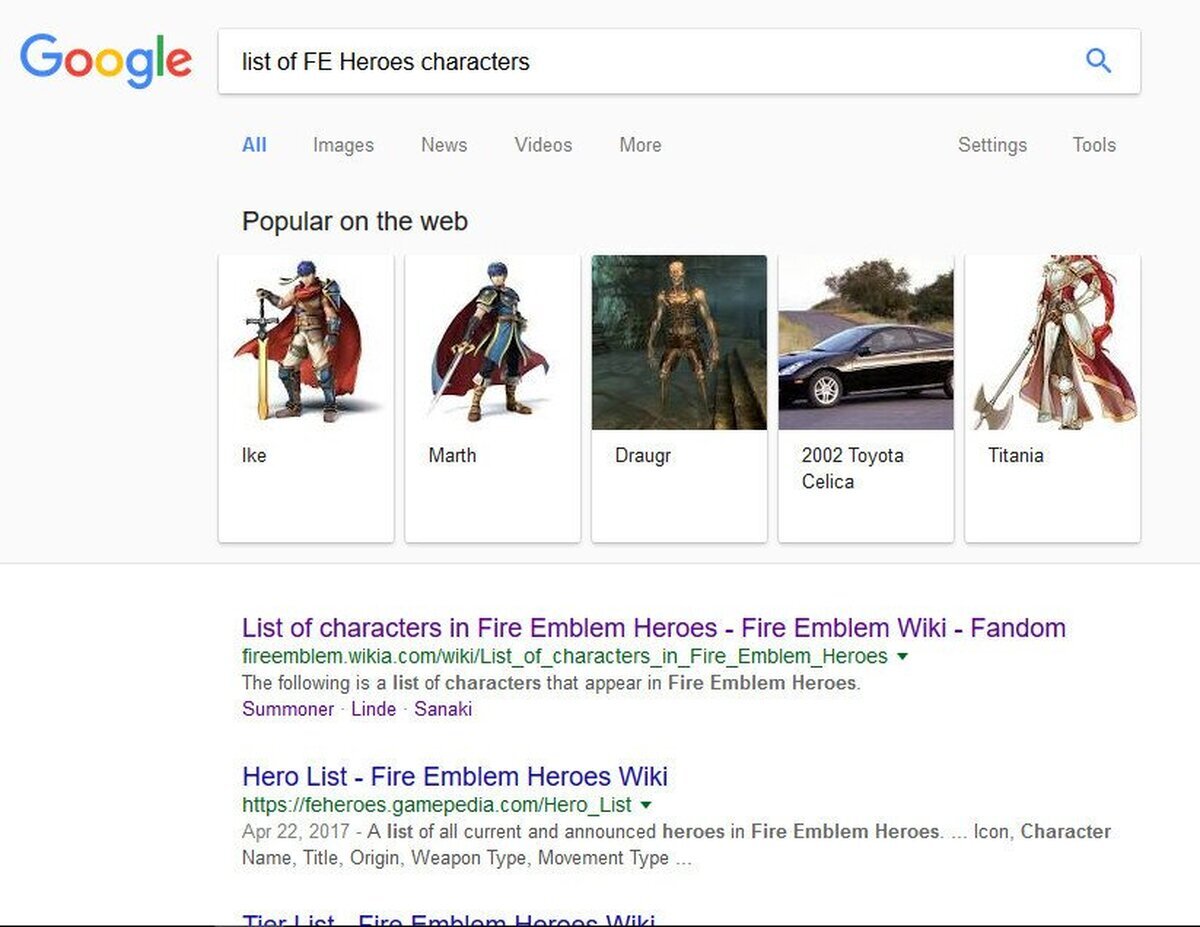
Task: Click the 2002 Toyota Celica label
Action: [852, 468]
